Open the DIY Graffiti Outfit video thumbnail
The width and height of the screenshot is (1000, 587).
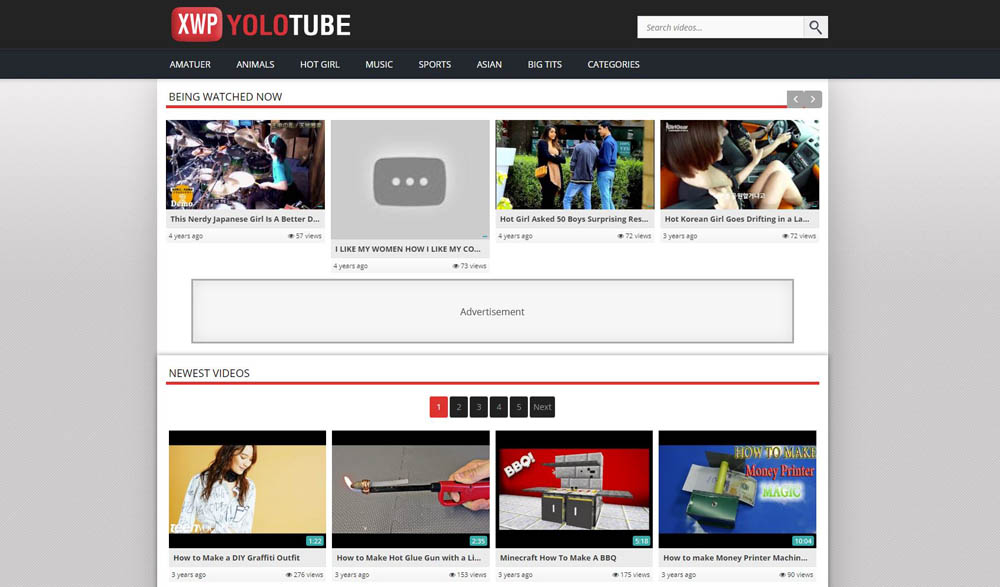(x=247, y=489)
